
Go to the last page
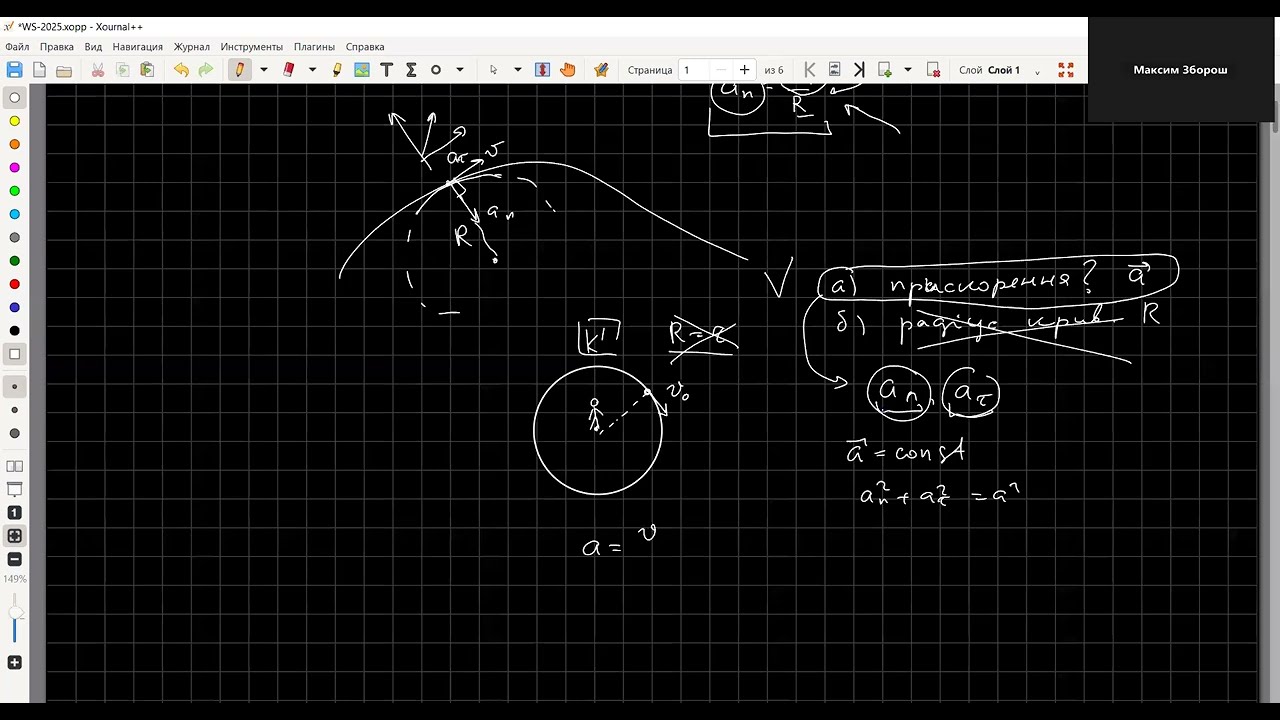(x=859, y=70)
